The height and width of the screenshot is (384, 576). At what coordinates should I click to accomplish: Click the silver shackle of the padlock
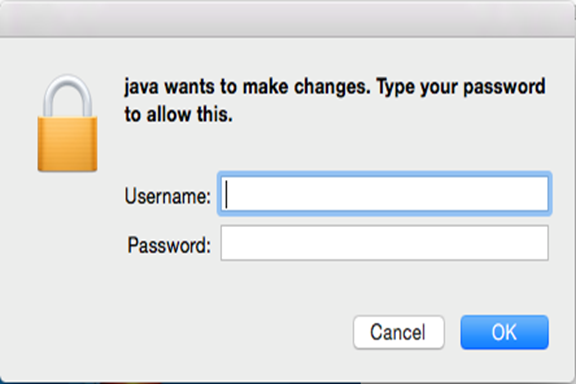[x=67, y=96]
